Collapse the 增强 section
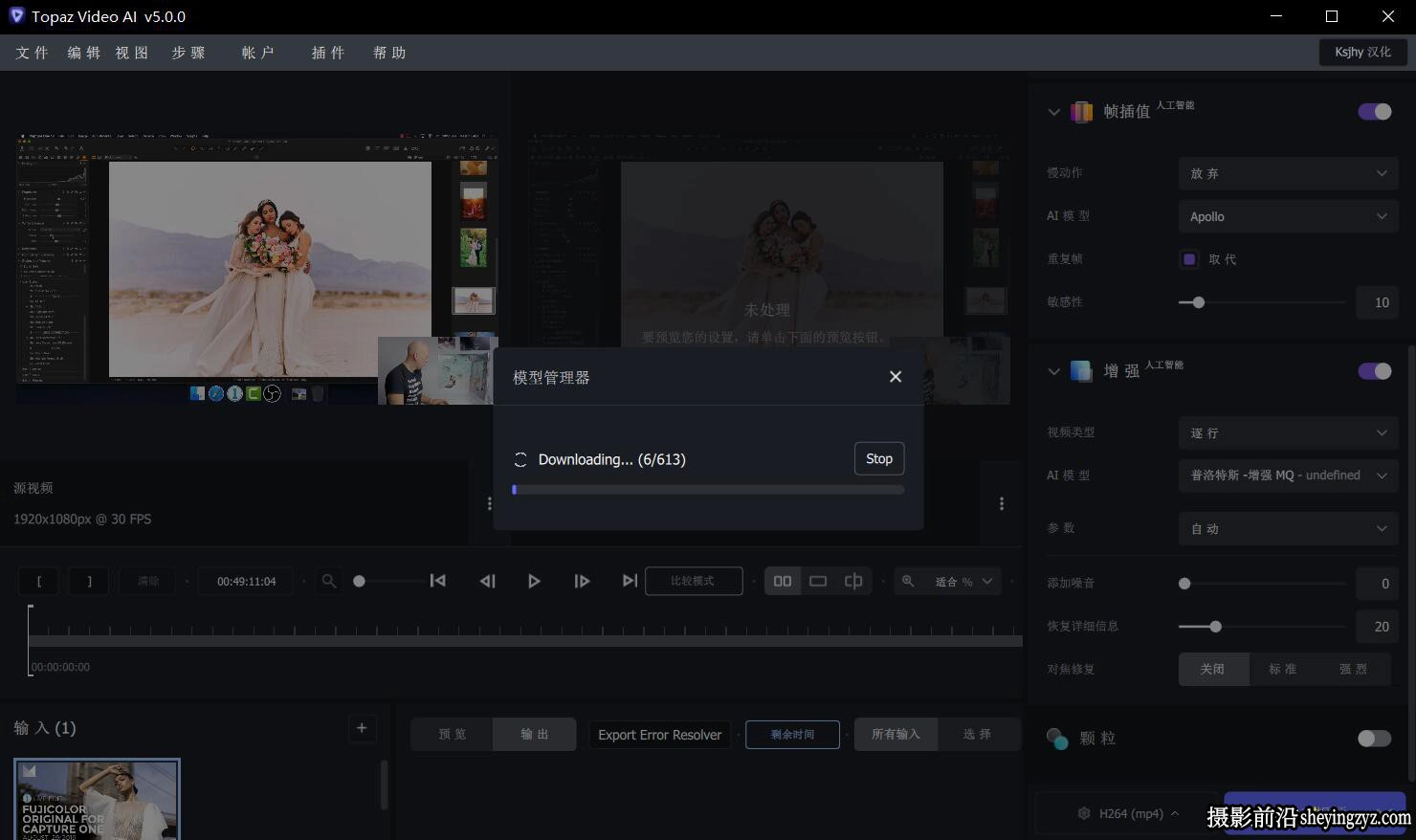 [1054, 371]
